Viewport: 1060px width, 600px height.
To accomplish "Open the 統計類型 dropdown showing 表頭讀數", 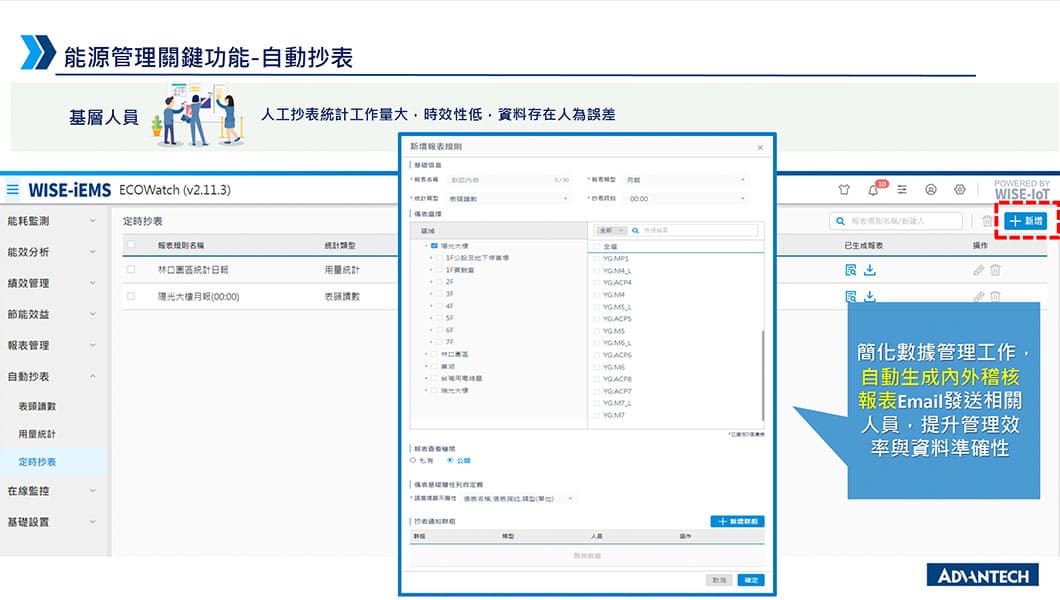I will (x=509, y=199).
